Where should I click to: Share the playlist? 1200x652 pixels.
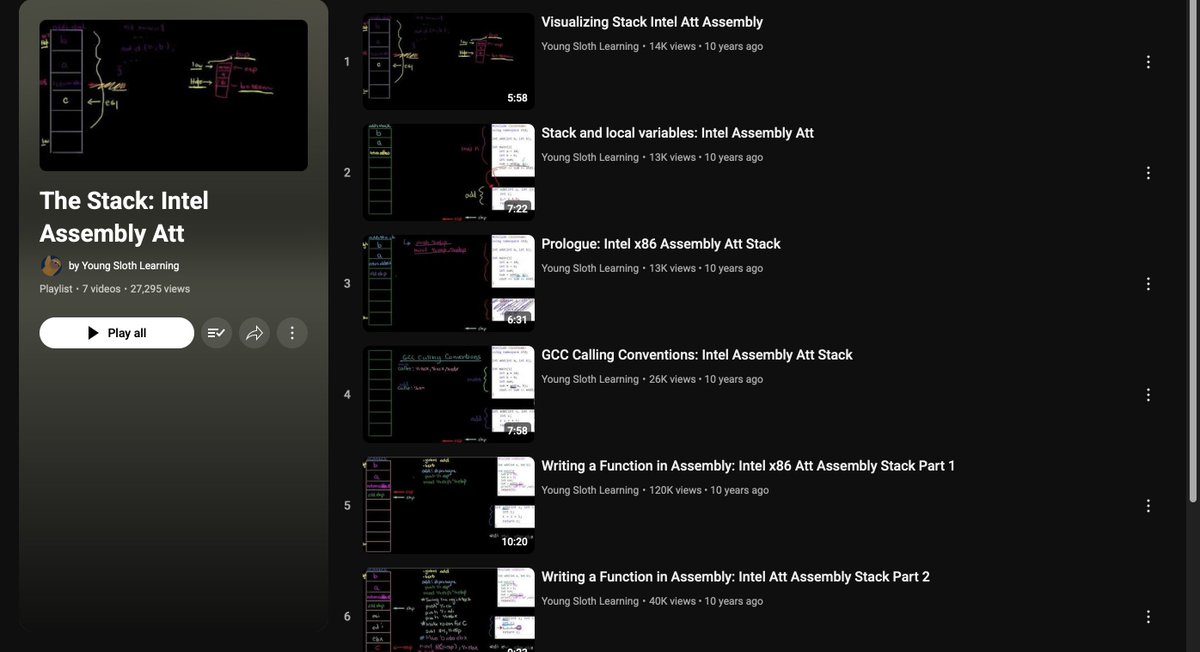point(254,332)
